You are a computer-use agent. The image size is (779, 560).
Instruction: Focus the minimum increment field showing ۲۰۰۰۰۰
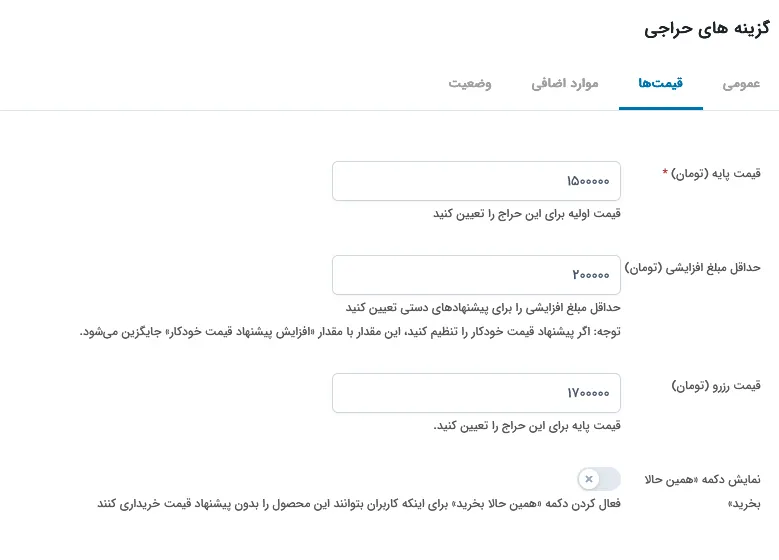(476, 275)
